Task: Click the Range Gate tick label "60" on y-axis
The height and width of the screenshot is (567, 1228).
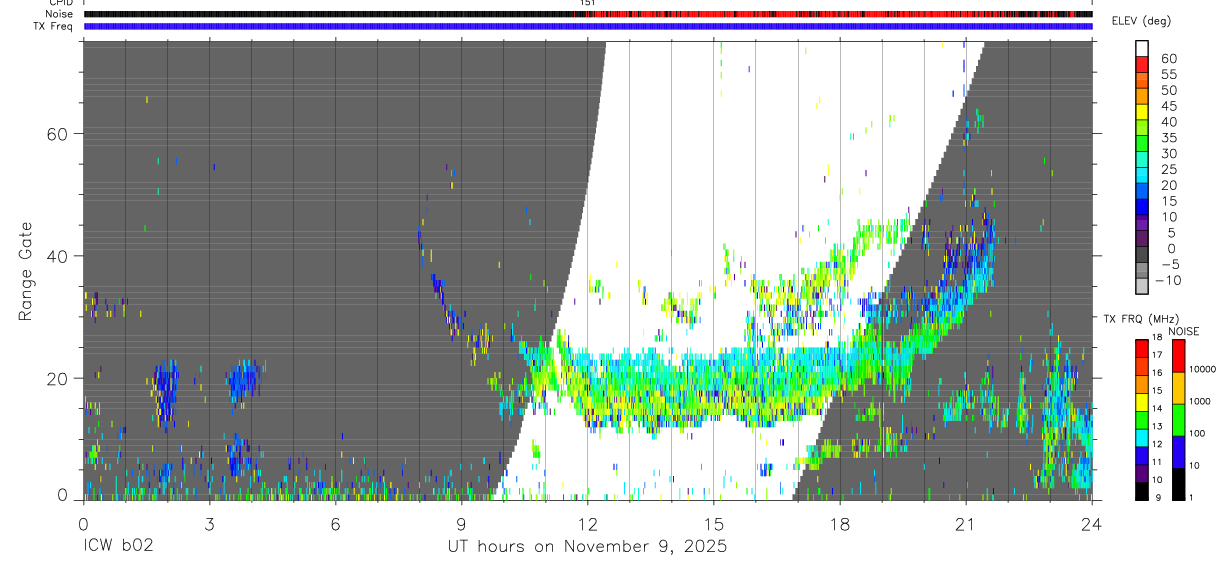Action: (x=59, y=134)
